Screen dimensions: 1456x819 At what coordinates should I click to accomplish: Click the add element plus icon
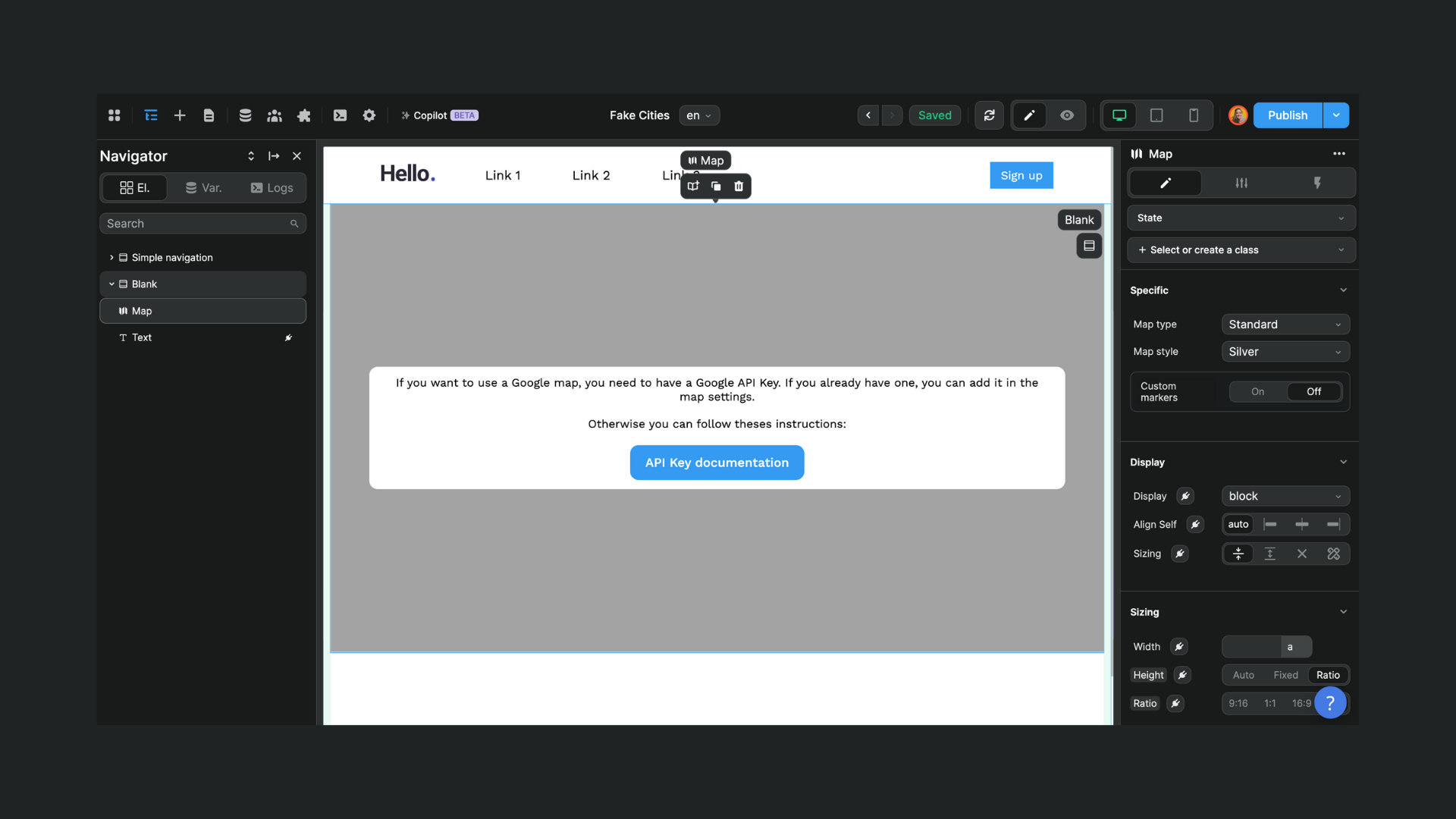[180, 115]
